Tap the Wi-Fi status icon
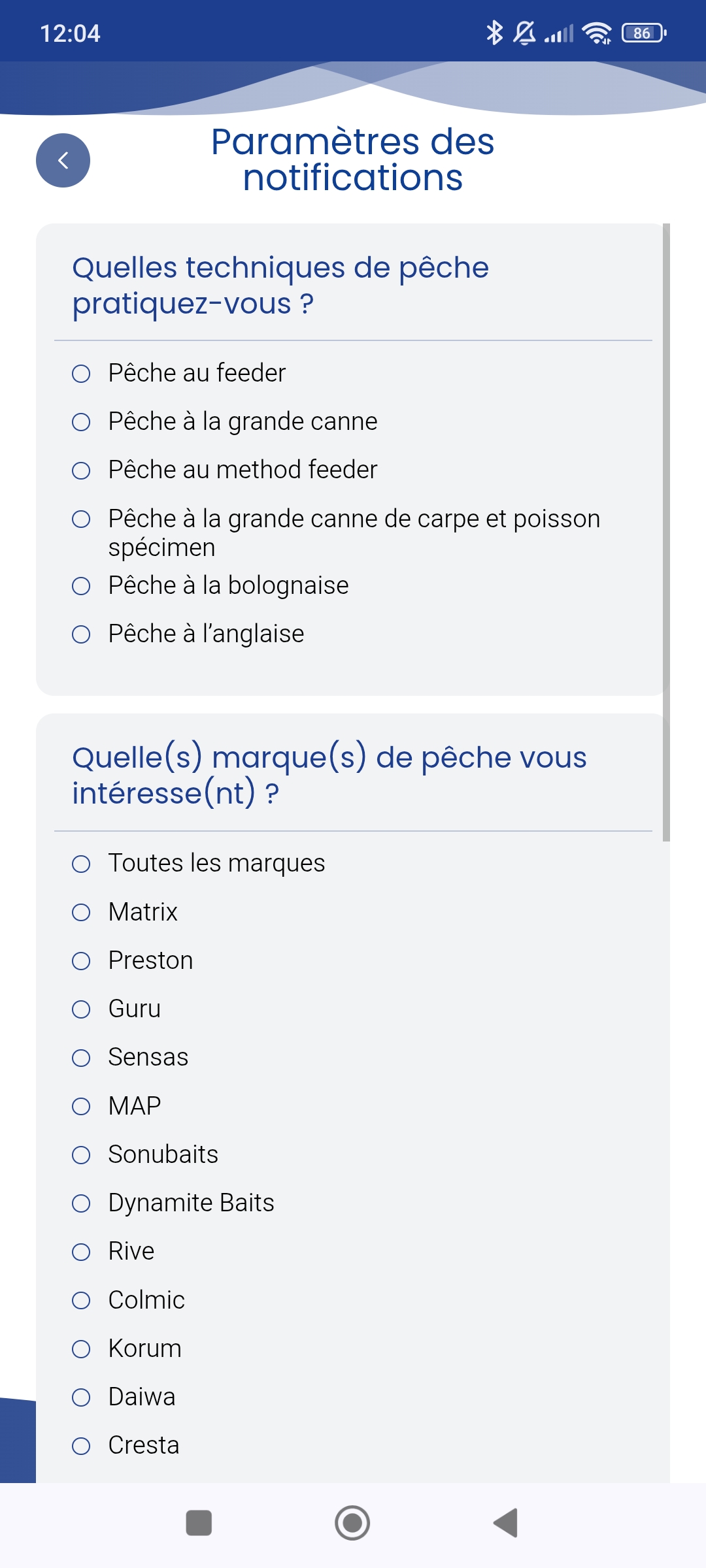Viewport: 706px width, 1568px height. (597, 33)
